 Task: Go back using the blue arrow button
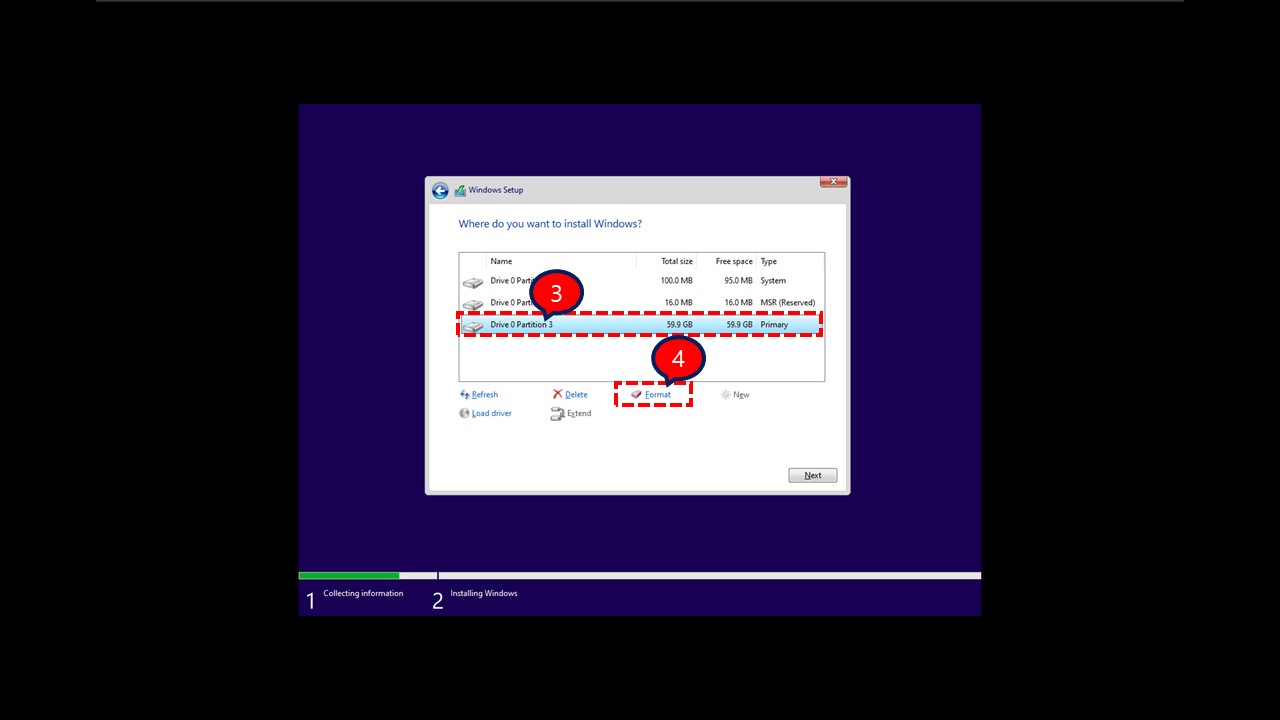(x=440, y=190)
